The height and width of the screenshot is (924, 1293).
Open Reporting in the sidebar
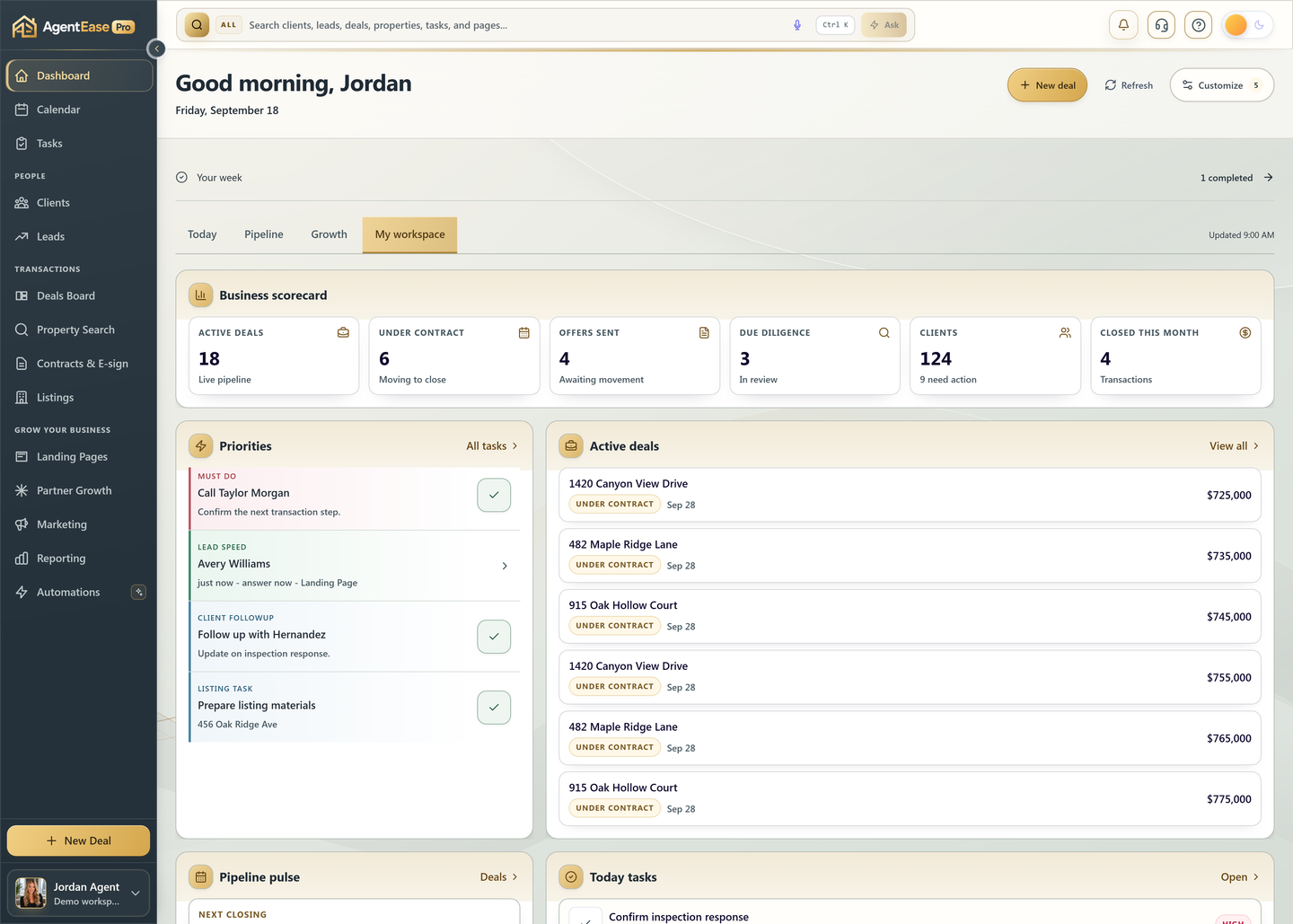point(79,559)
